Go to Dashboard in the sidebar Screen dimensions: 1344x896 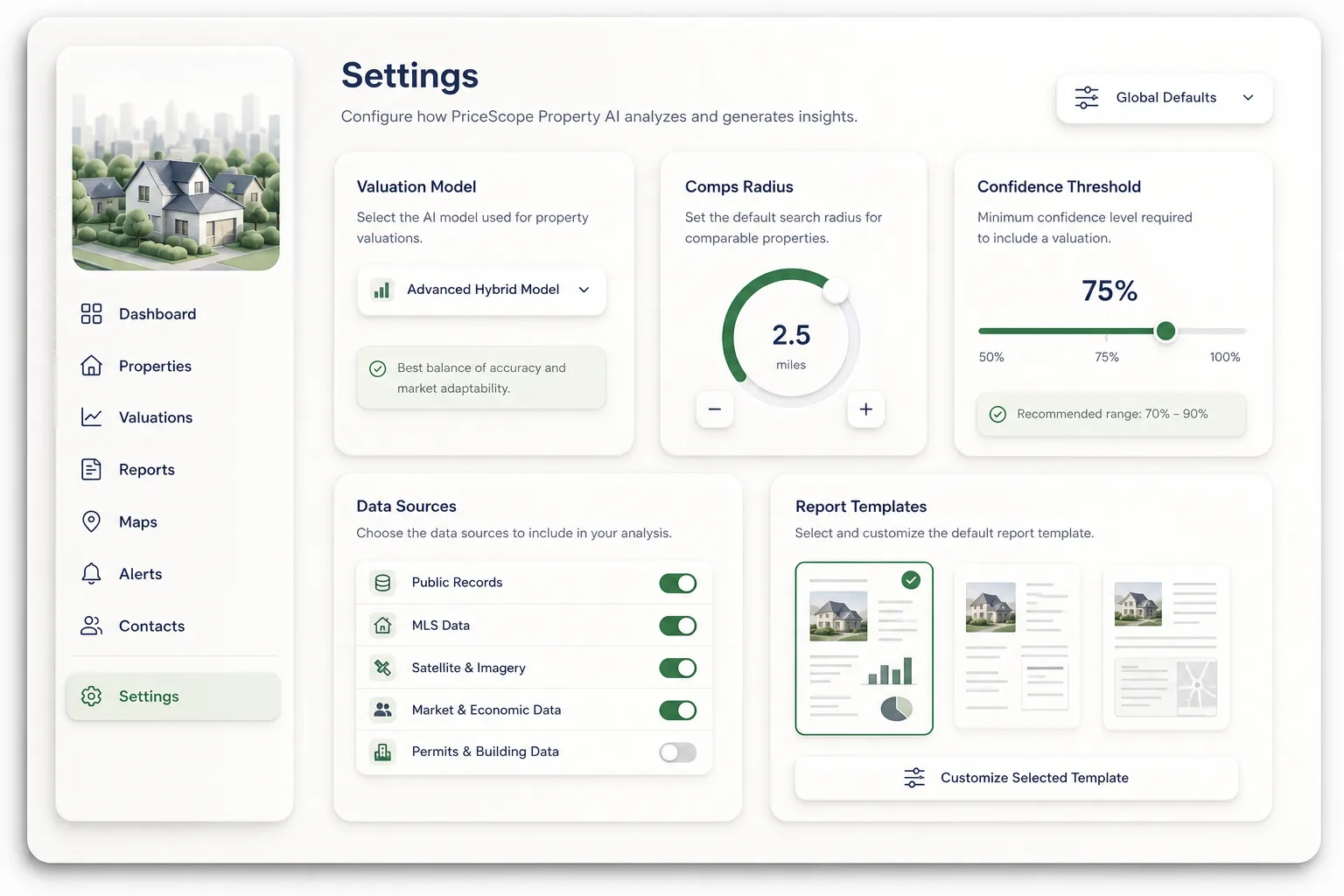173,314
